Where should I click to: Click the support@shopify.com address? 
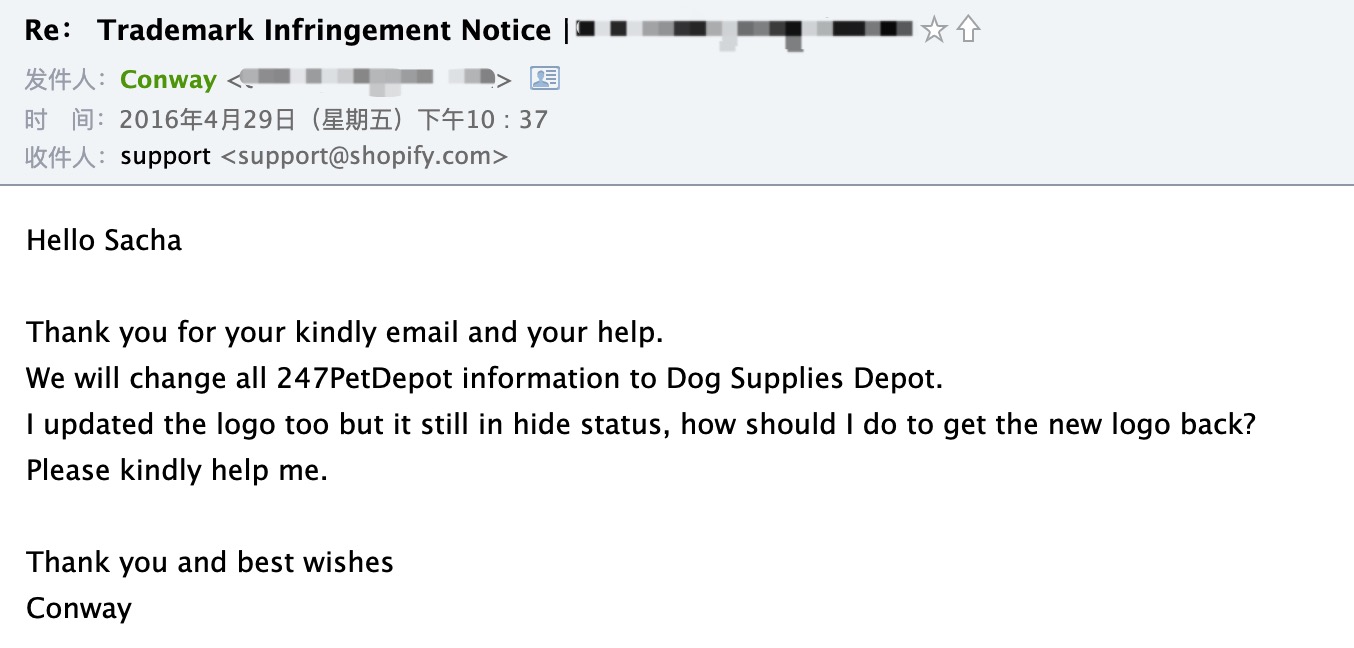pos(364,157)
